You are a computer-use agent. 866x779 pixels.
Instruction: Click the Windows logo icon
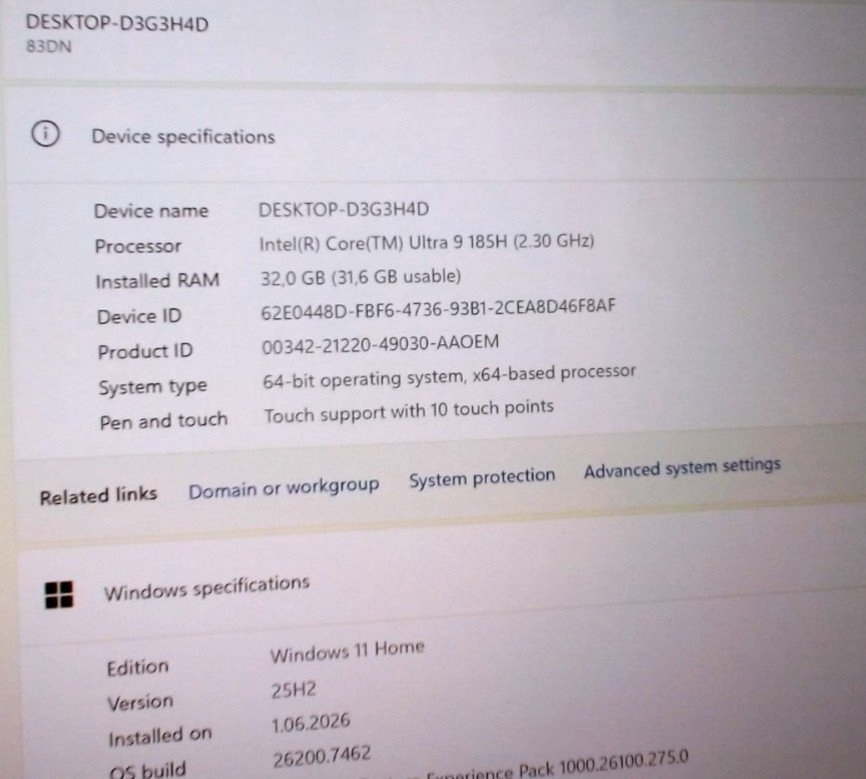point(59,595)
